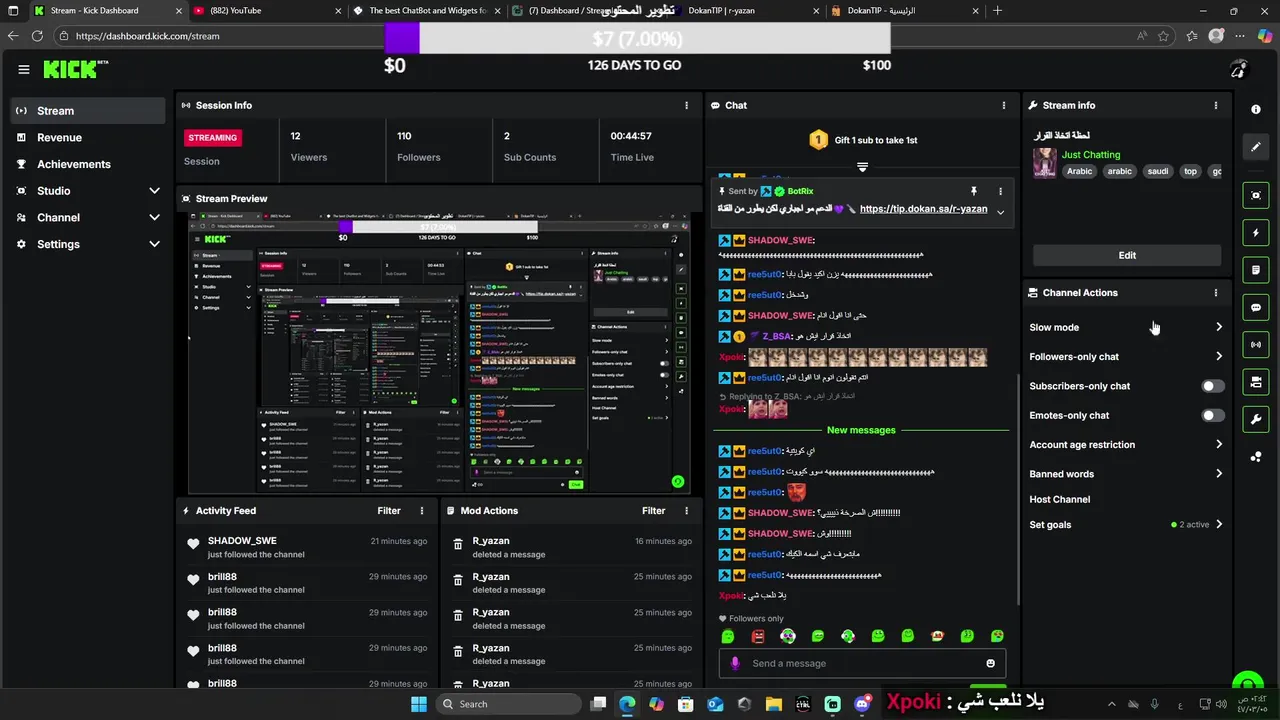The width and height of the screenshot is (1280, 720).
Task: Open Discord from the taskbar
Action: click(x=863, y=704)
